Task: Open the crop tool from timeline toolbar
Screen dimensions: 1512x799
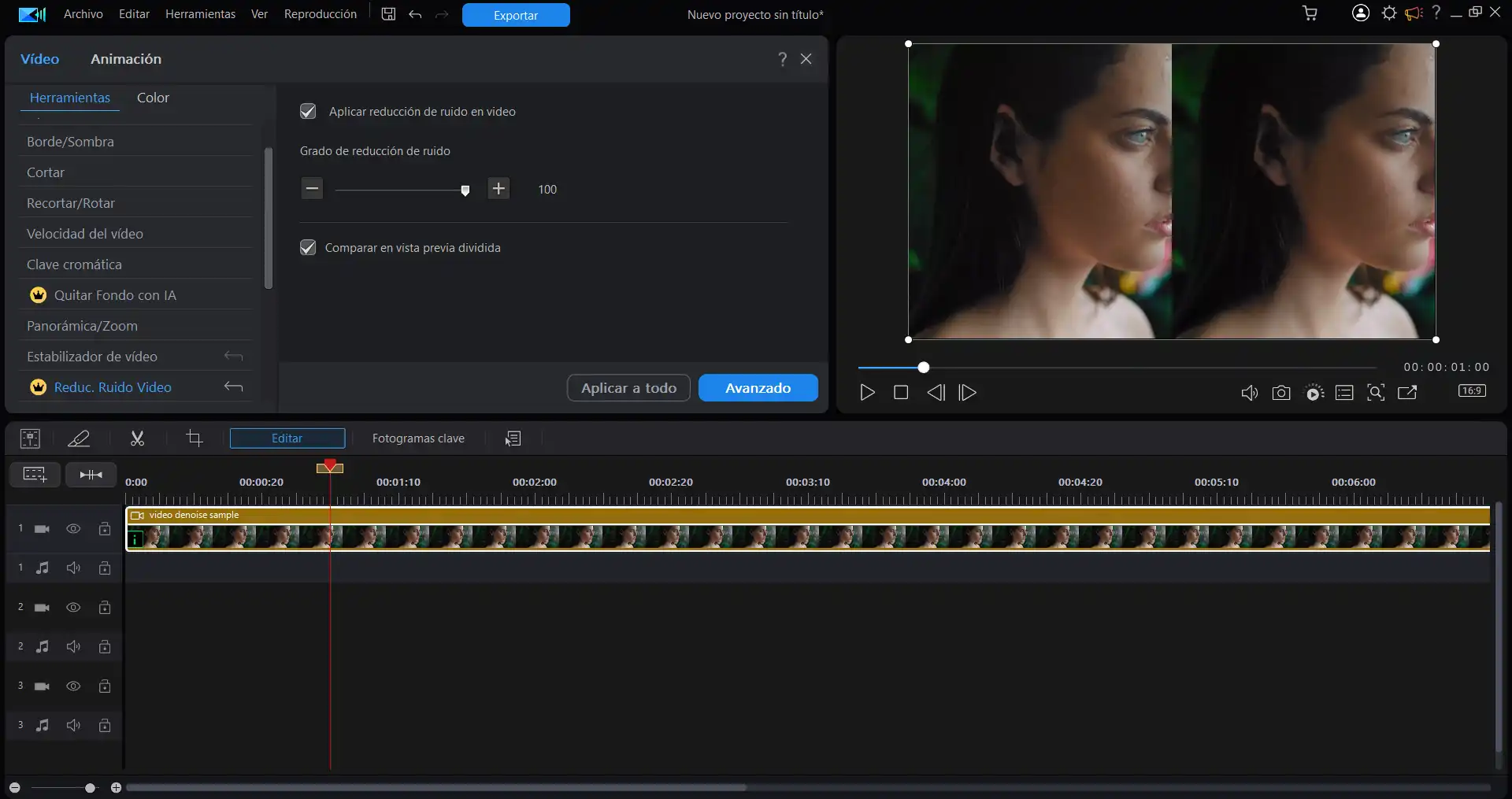Action: pos(194,438)
